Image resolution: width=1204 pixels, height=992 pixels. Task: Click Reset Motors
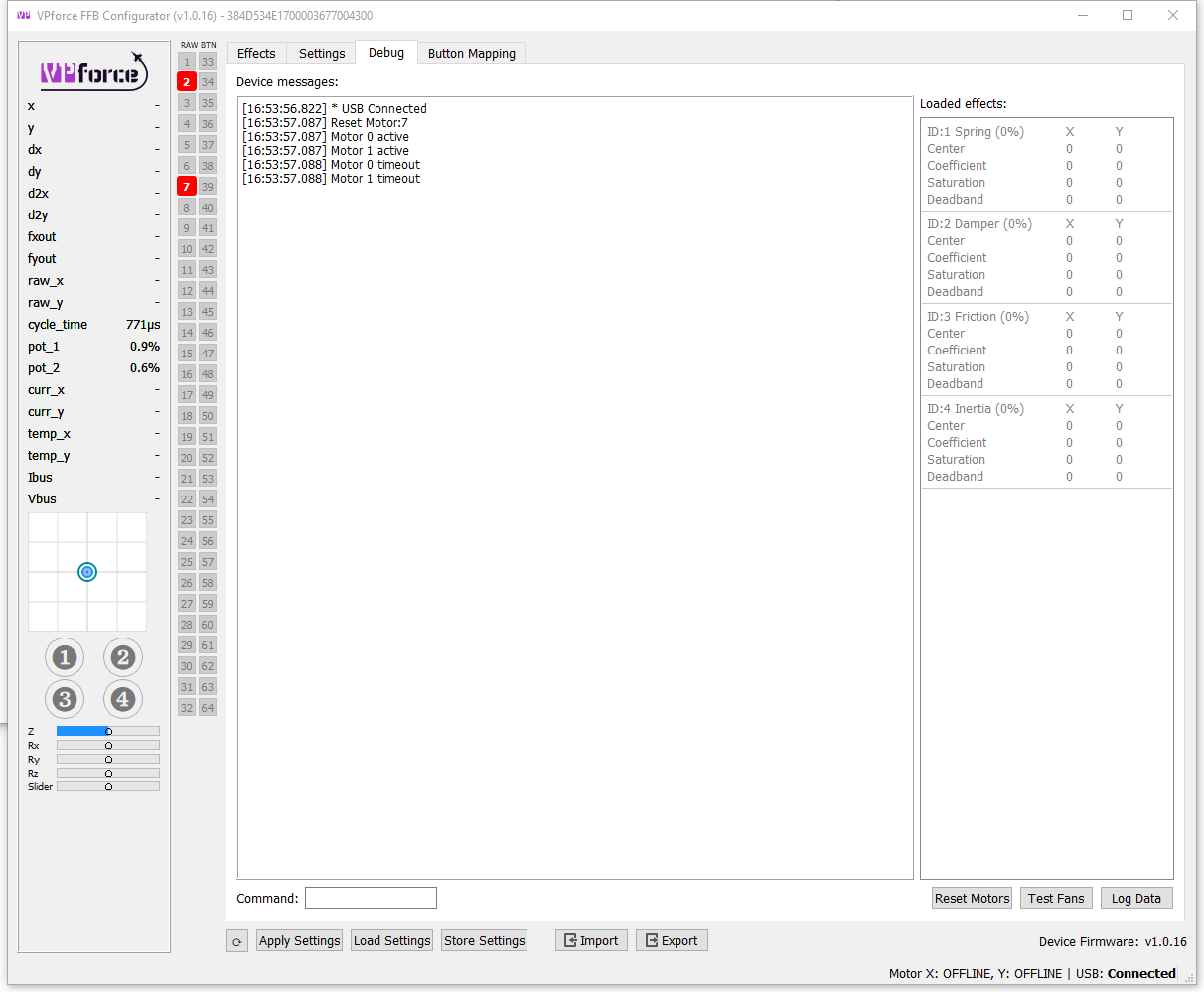[x=972, y=898]
